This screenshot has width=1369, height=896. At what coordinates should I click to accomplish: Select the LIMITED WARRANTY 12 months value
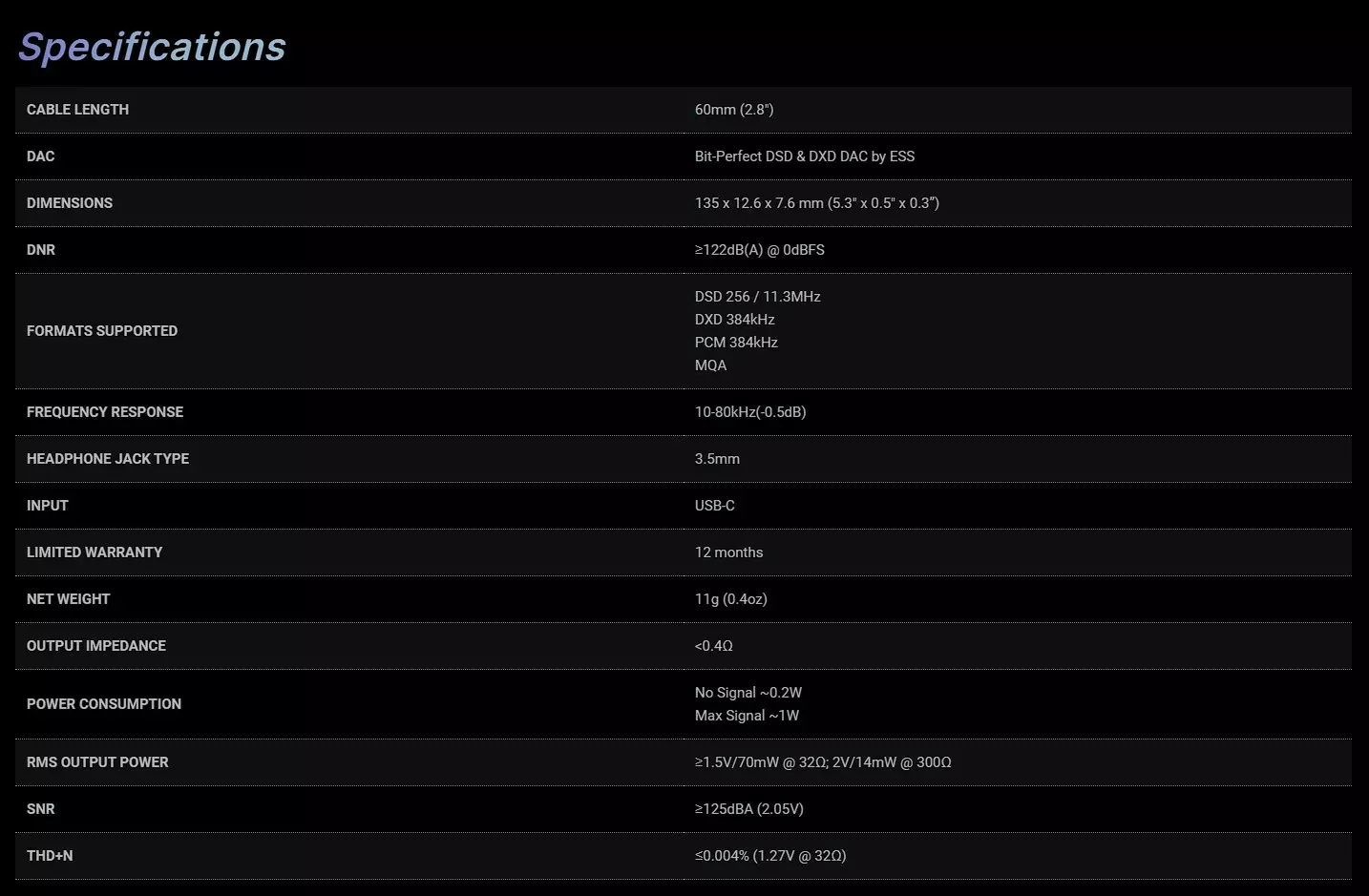coord(729,552)
